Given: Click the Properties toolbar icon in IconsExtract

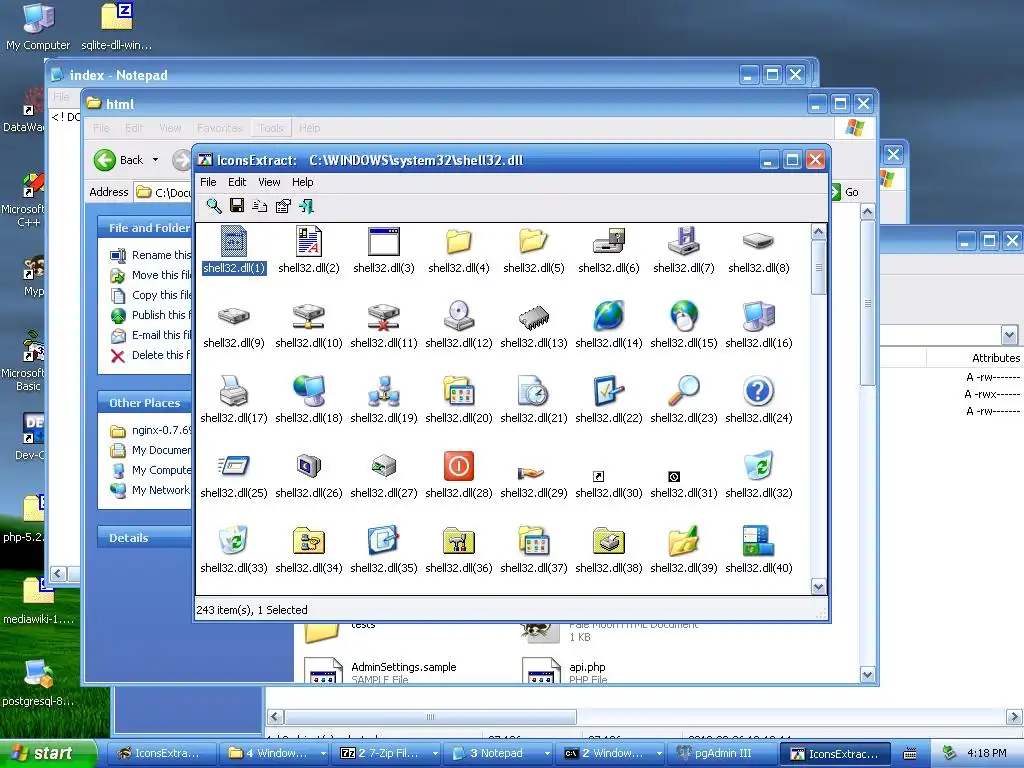Looking at the screenshot, I should [x=283, y=206].
